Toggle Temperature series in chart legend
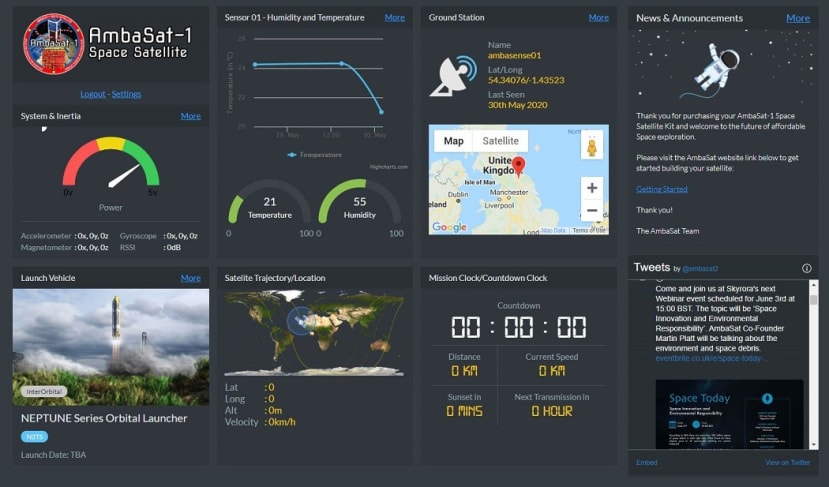Image resolution: width=829 pixels, height=487 pixels. pos(315,155)
